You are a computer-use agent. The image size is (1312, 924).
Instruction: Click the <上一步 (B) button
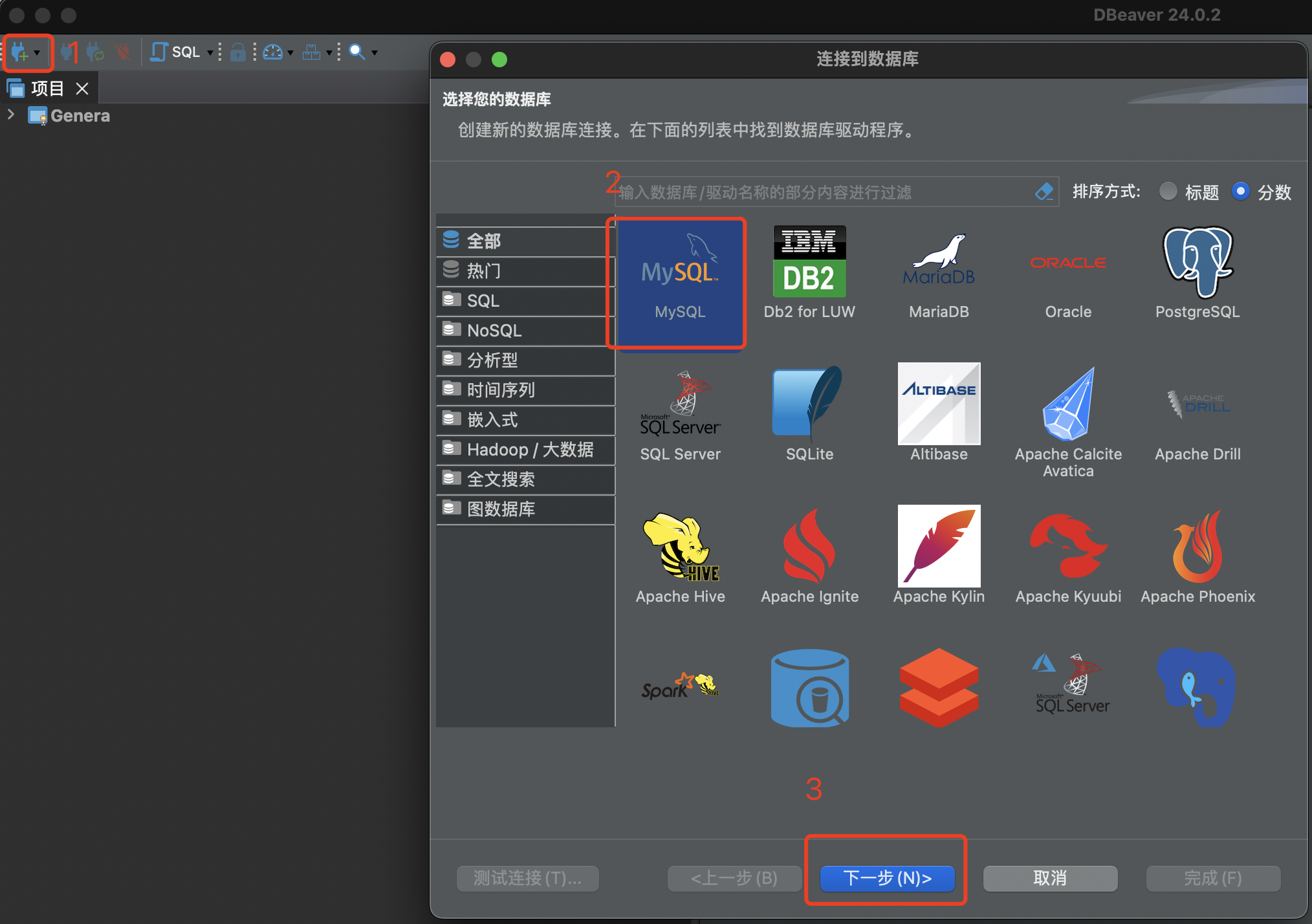pos(734,878)
